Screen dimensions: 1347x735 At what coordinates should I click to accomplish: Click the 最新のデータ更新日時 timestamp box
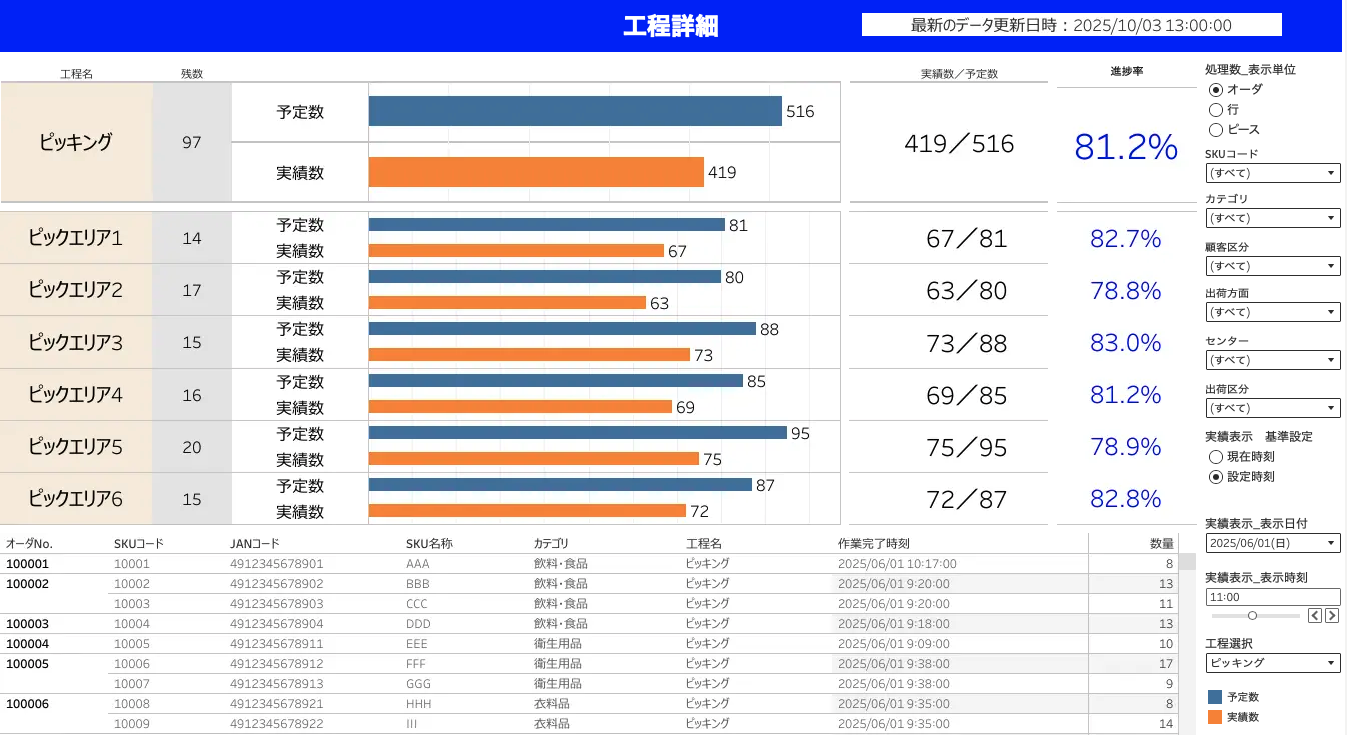[1071, 26]
